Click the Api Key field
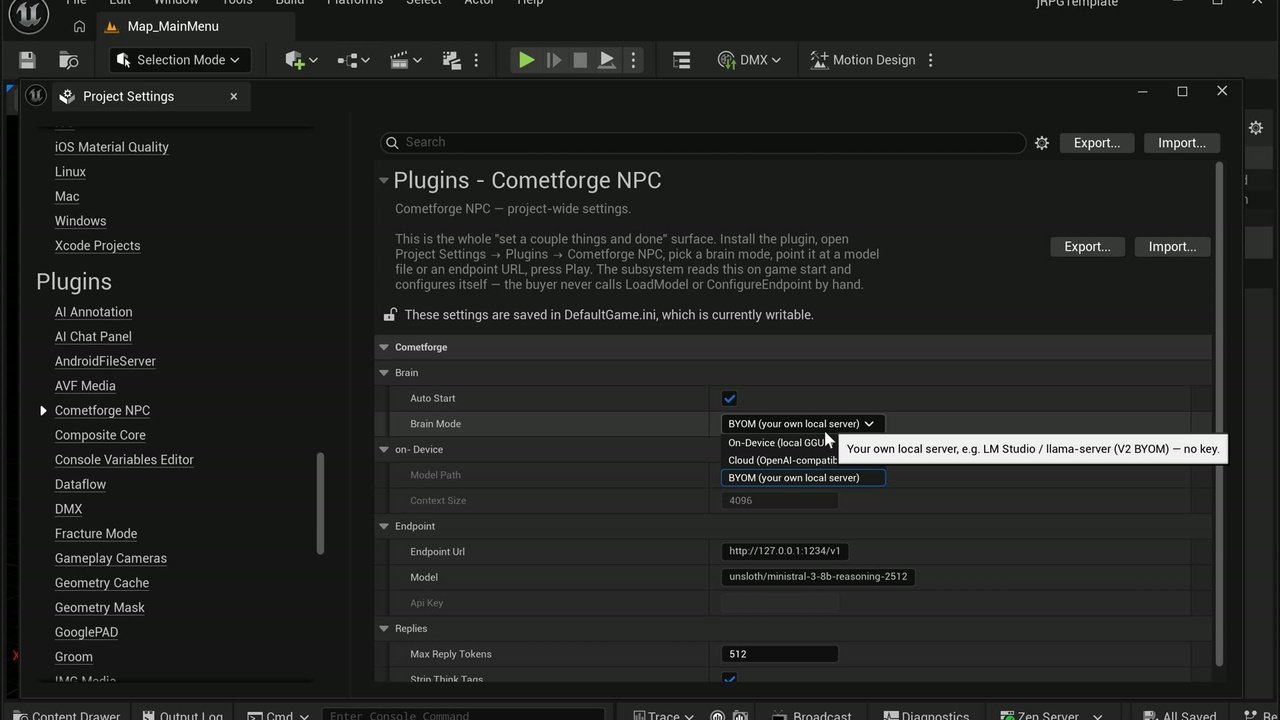This screenshot has width=1280, height=720. pyautogui.click(x=779, y=603)
